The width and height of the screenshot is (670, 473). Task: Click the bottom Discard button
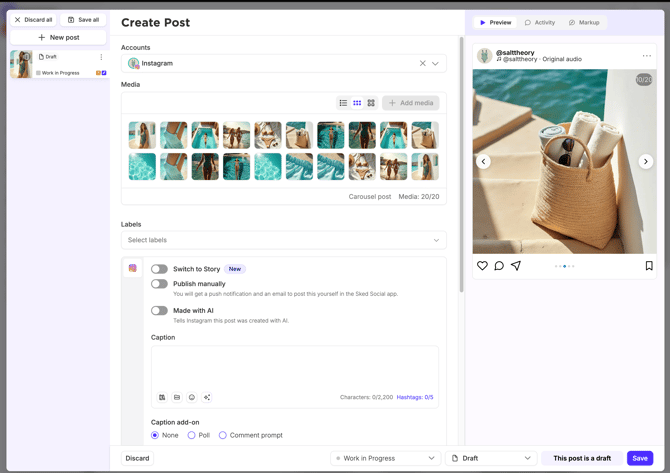[137, 458]
